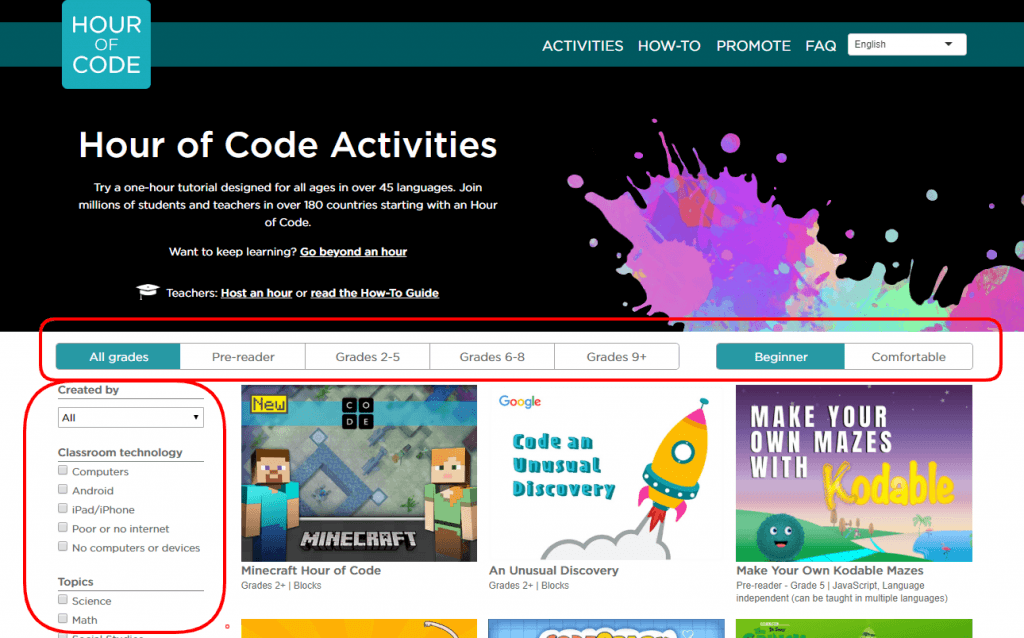Open the English language selector
The height and width of the screenshot is (638, 1024).
905,44
